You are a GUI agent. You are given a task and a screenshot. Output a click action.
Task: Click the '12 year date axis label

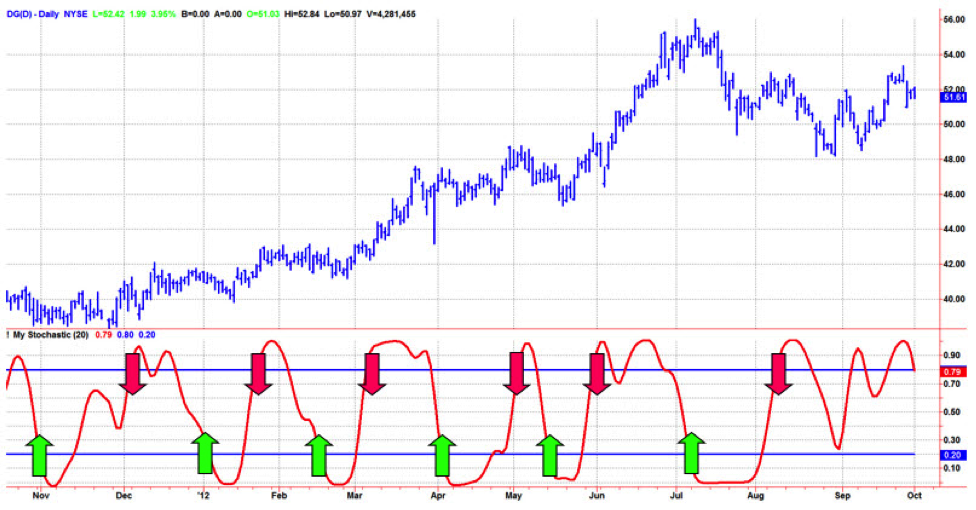(x=204, y=496)
